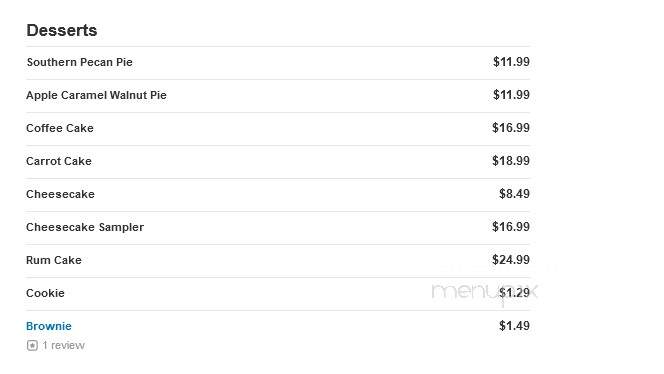The height and width of the screenshot is (374, 664).
Task: Click the star review icon under Brownie
Action: click(32, 346)
